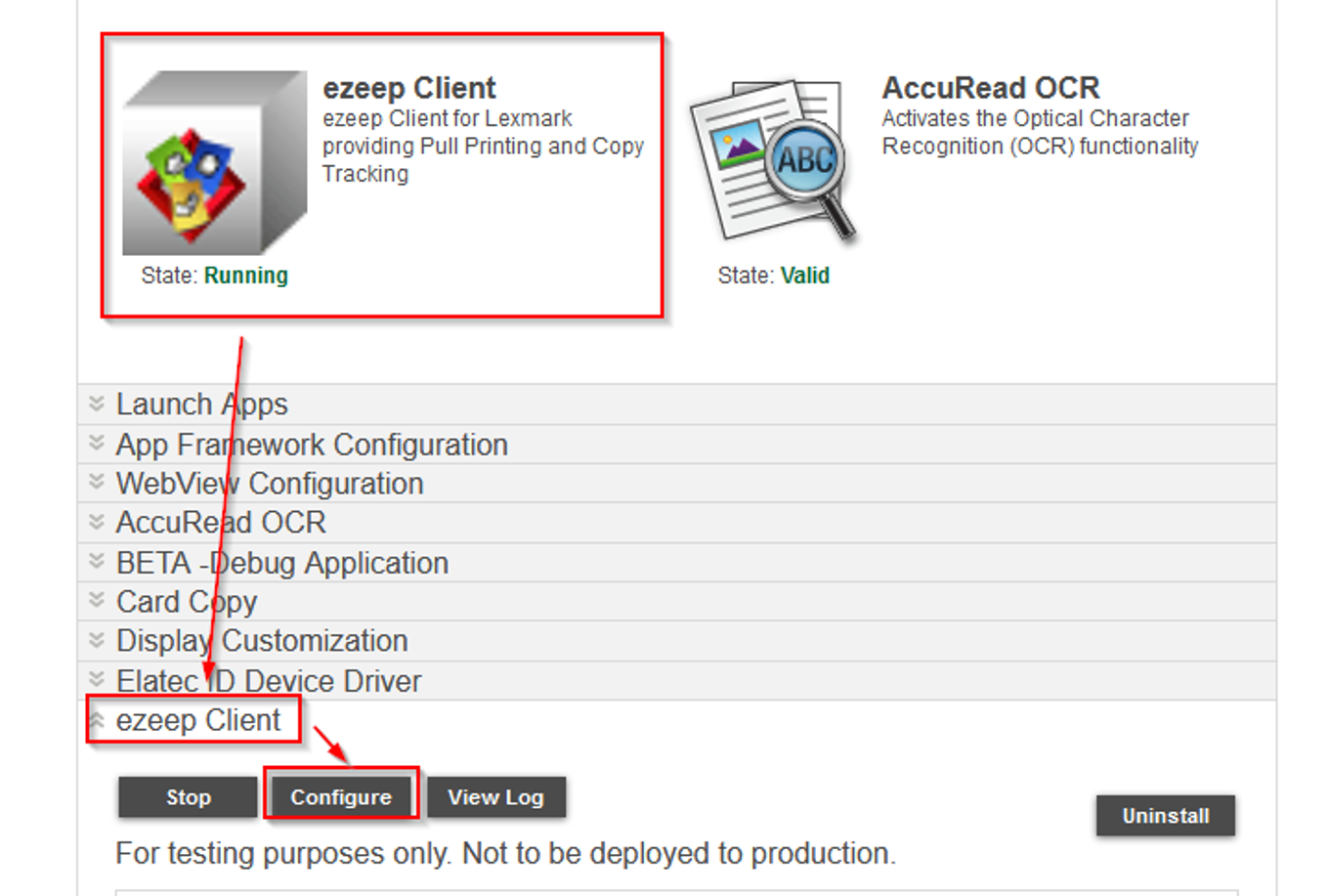1329x896 pixels.
Task: Click the ezeep Client description text
Action: point(483,146)
